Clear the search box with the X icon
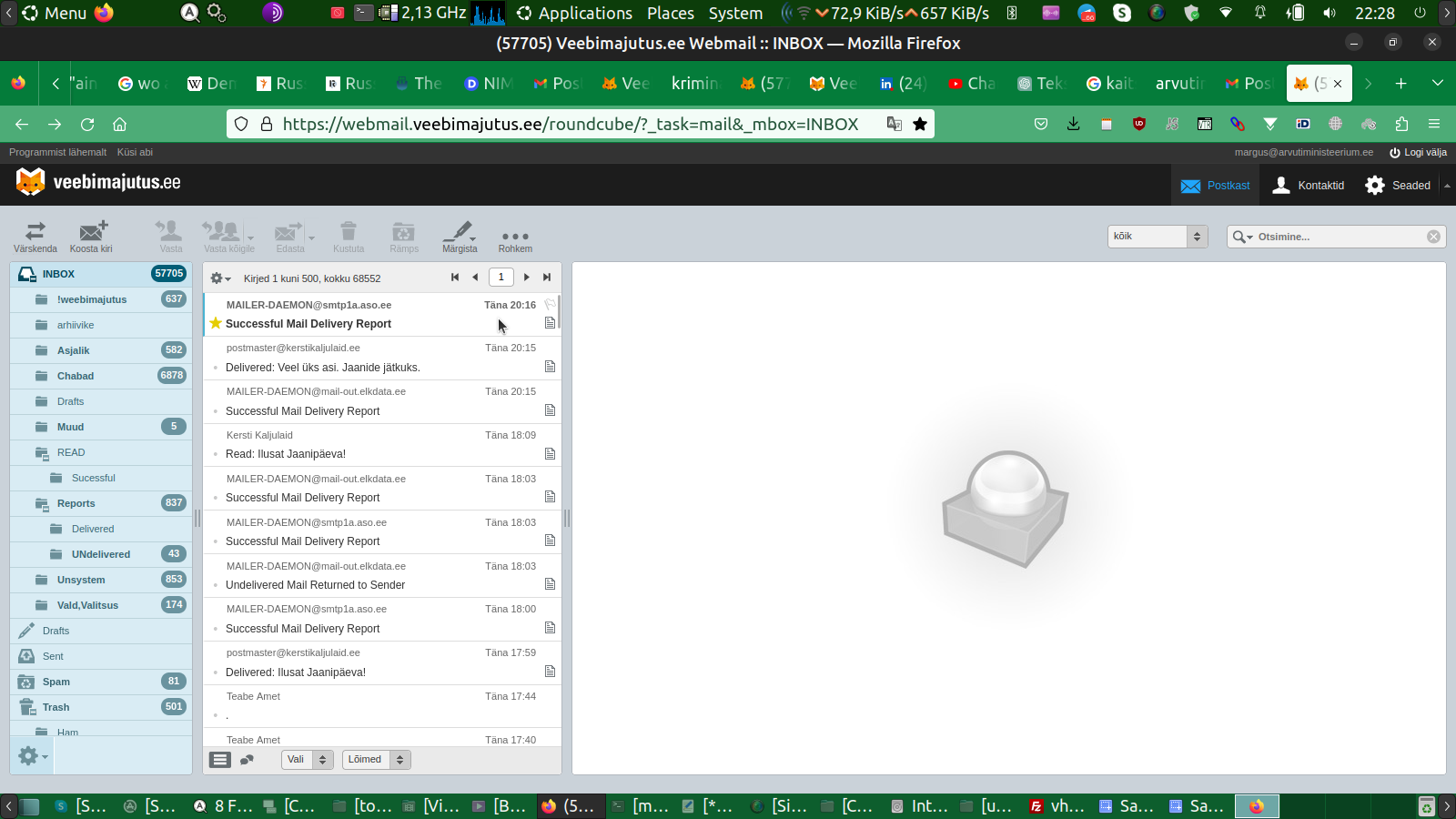The height and width of the screenshot is (819, 1456). click(x=1433, y=237)
